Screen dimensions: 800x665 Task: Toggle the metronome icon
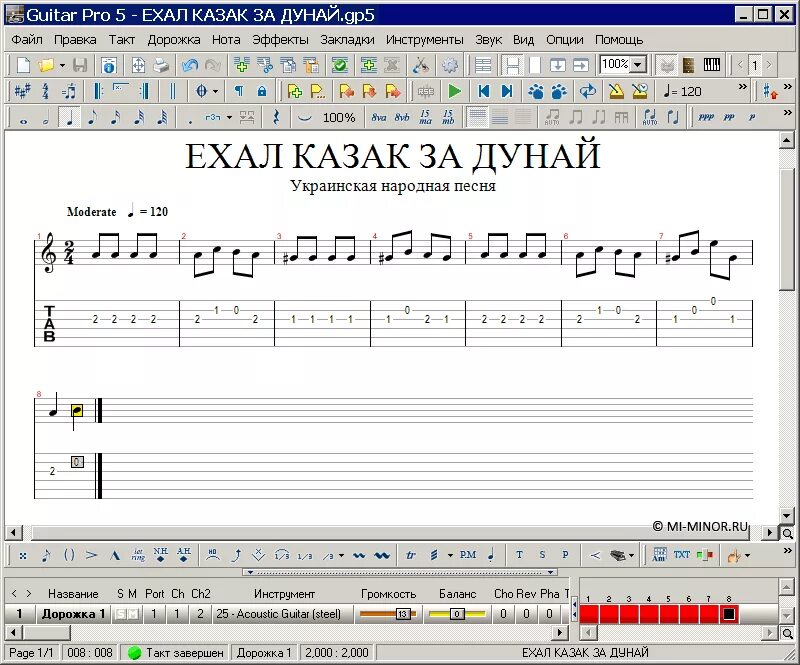616,91
